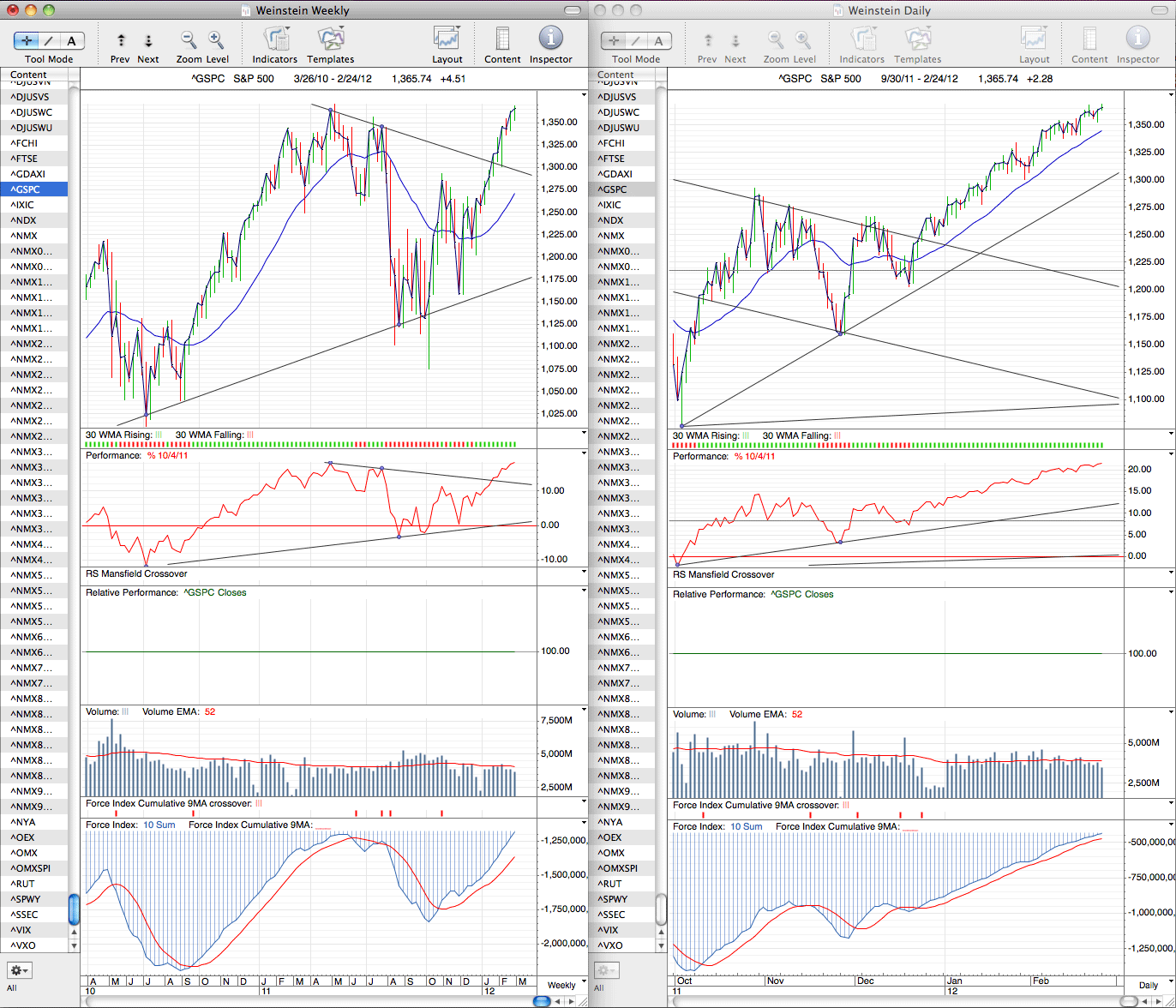1176x1008 pixels.
Task: Click Next arrow in Weinstein Daily toolbar
Action: coord(735,40)
